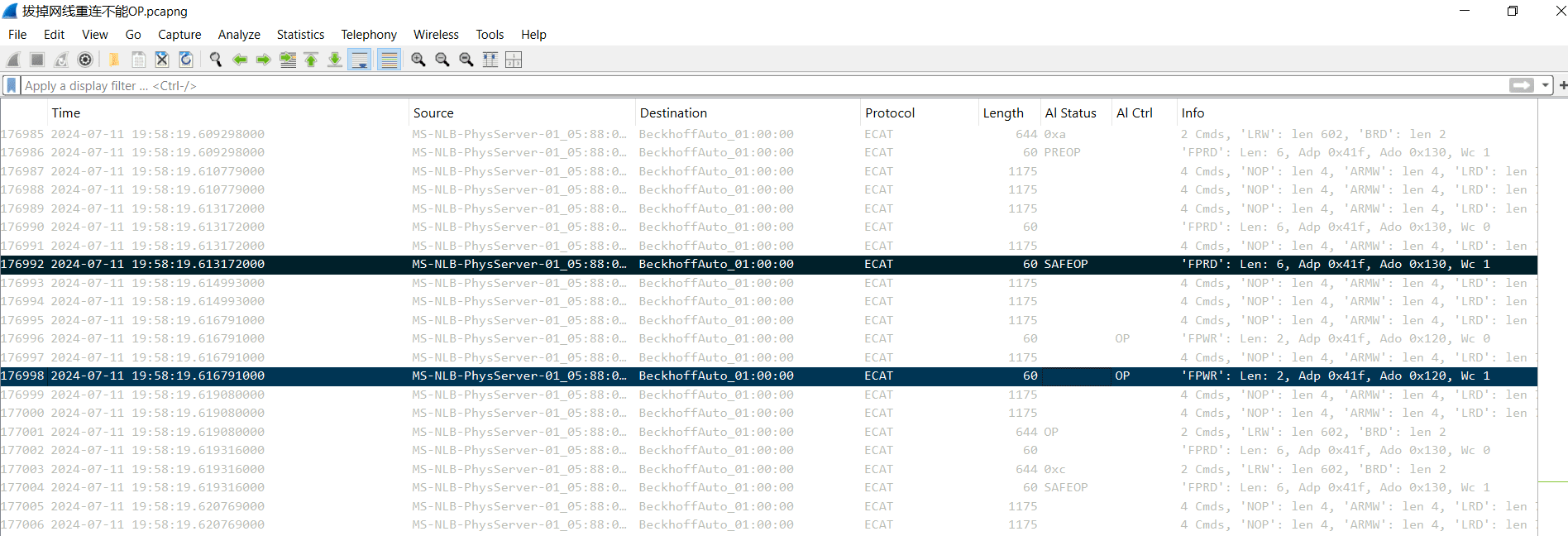Open capture options

tap(85, 60)
